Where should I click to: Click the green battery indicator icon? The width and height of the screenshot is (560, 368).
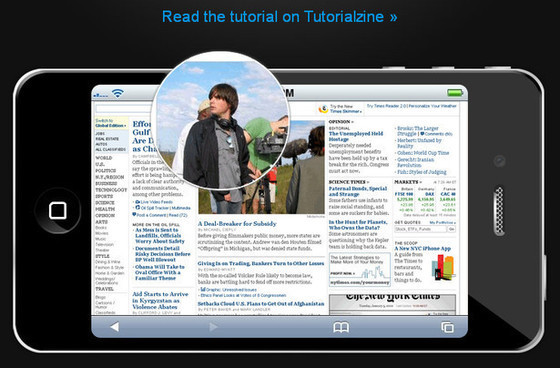click(455, 93)
